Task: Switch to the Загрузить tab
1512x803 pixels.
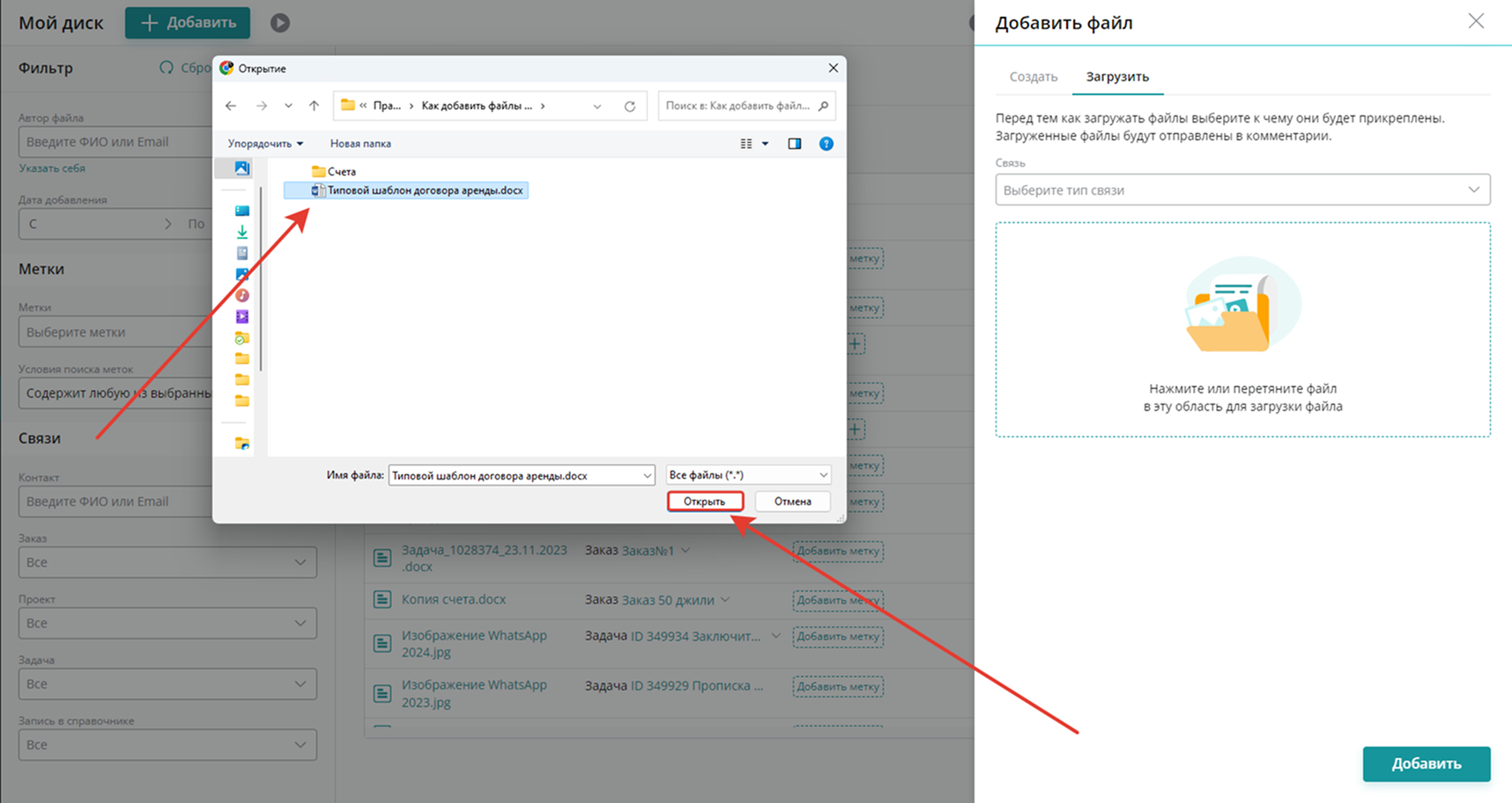Action: 1116,77
